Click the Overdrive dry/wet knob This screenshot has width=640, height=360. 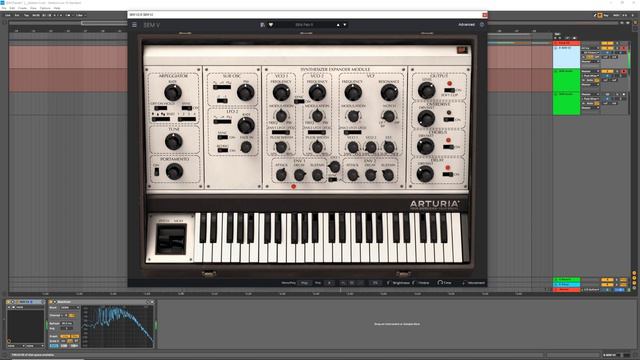click(426, 118)
